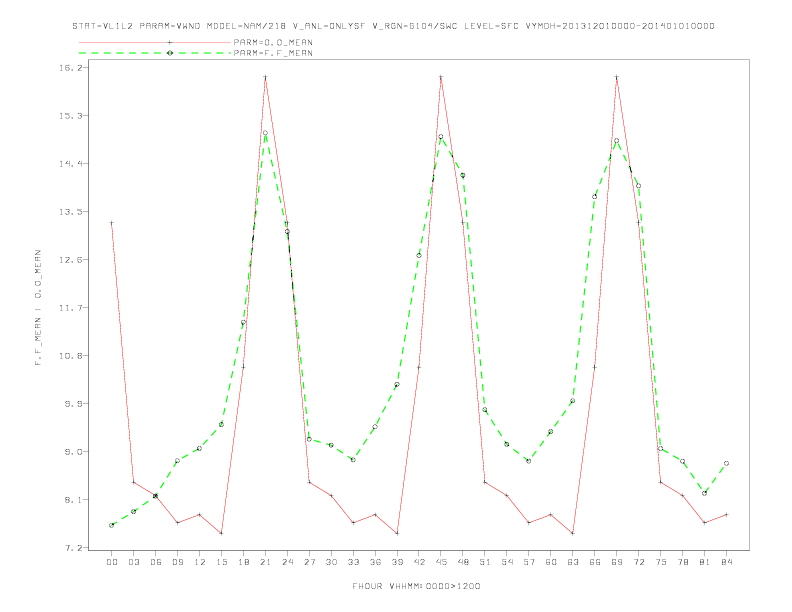Click the 11.7 y-axis tick label
The image size is (792, 612).
click(70, 308)
